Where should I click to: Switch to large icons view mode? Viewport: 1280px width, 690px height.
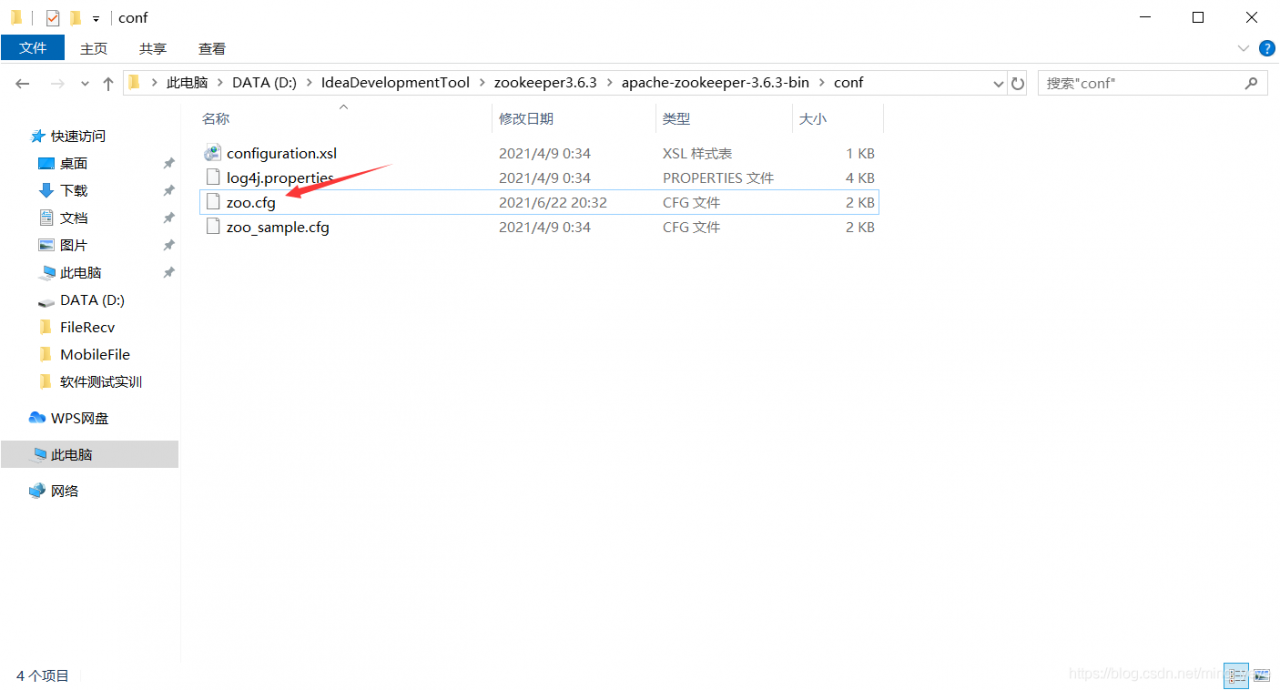point(1262,676)
